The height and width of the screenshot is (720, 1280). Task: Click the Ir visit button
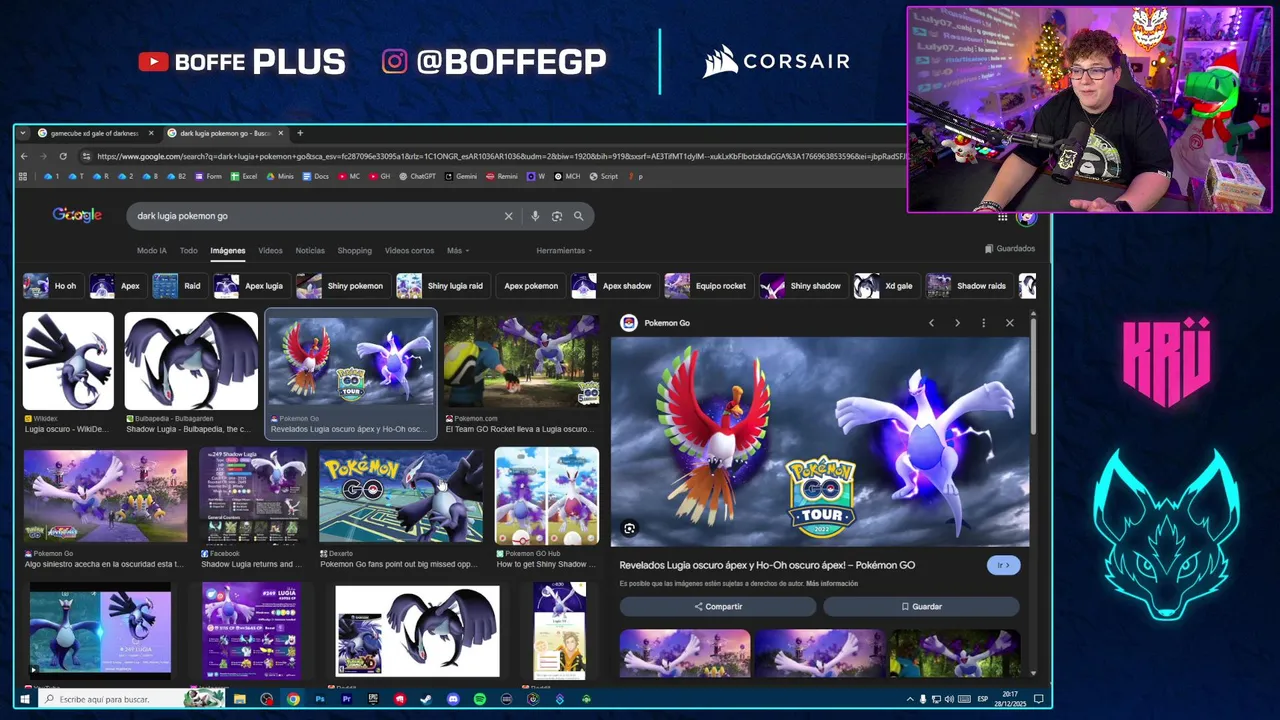(x=1003, y=565)
